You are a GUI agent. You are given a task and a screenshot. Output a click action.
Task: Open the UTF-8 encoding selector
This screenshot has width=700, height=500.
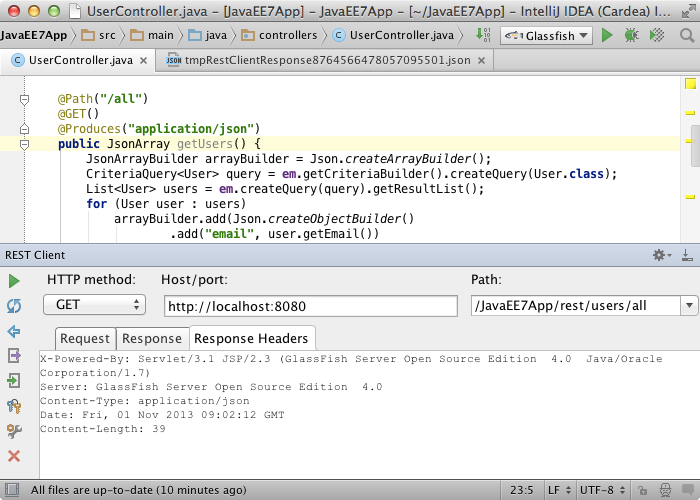601,490
